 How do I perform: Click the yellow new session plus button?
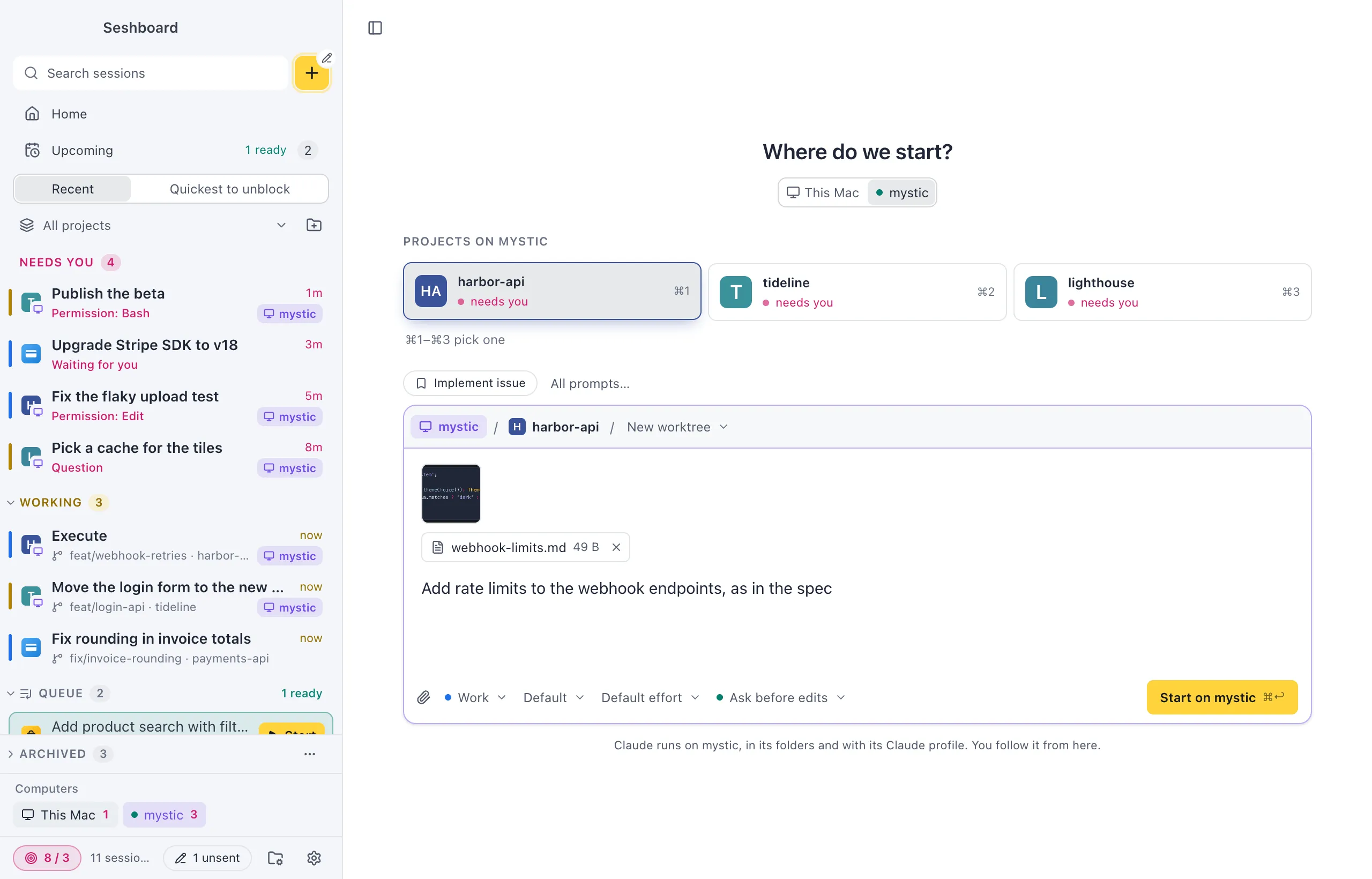click(311, 73)
